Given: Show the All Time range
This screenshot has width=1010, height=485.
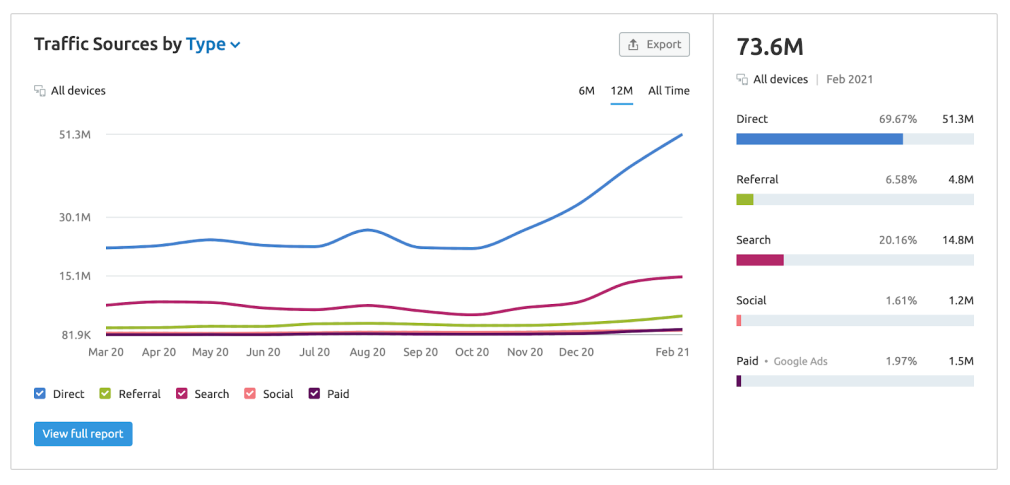Looking at the screenshot, I should tap(668, 91).
